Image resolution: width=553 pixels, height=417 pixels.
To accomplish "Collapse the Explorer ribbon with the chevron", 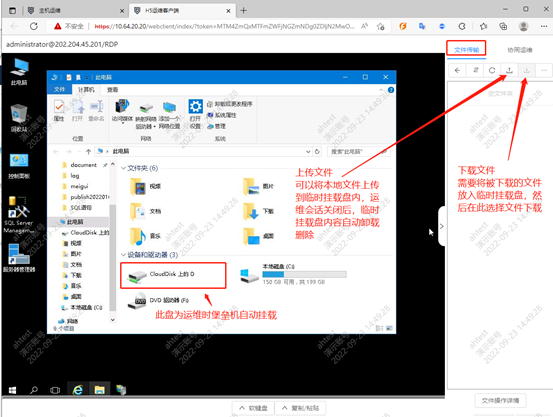I will tap(381, 90).
